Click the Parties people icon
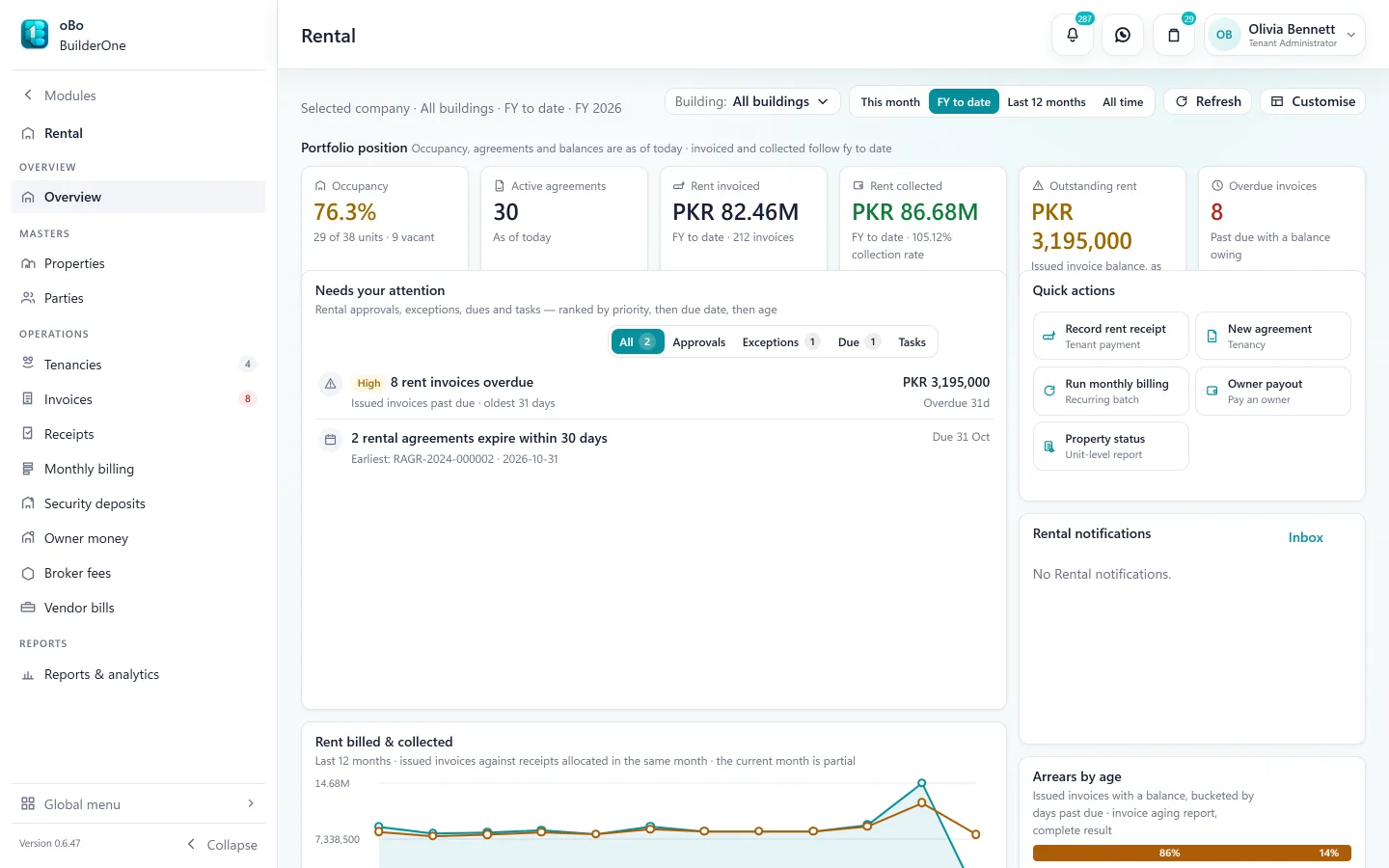 coord(28,298)
